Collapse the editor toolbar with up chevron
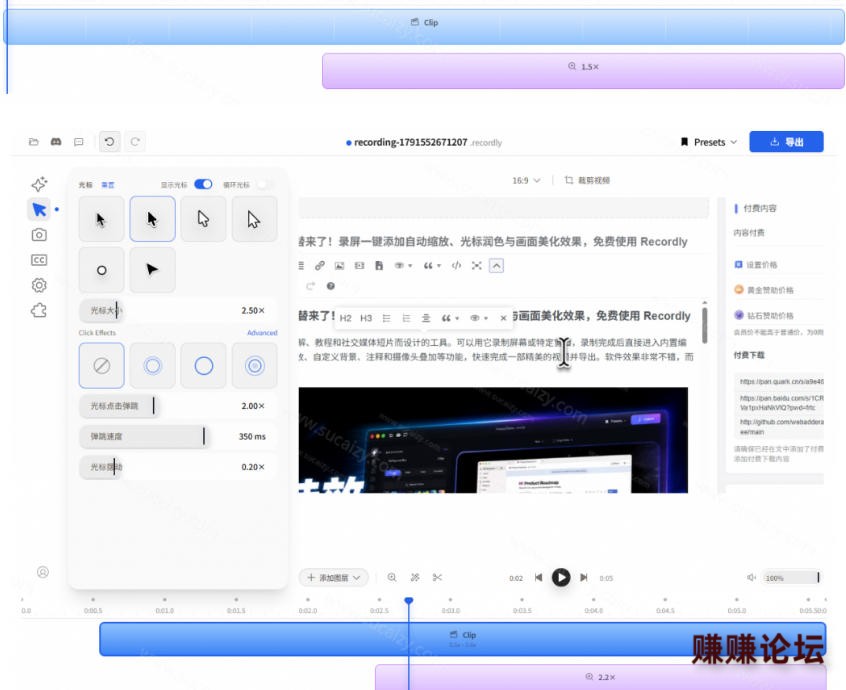This screenshot has height=690, width=846. click(496, 265)
